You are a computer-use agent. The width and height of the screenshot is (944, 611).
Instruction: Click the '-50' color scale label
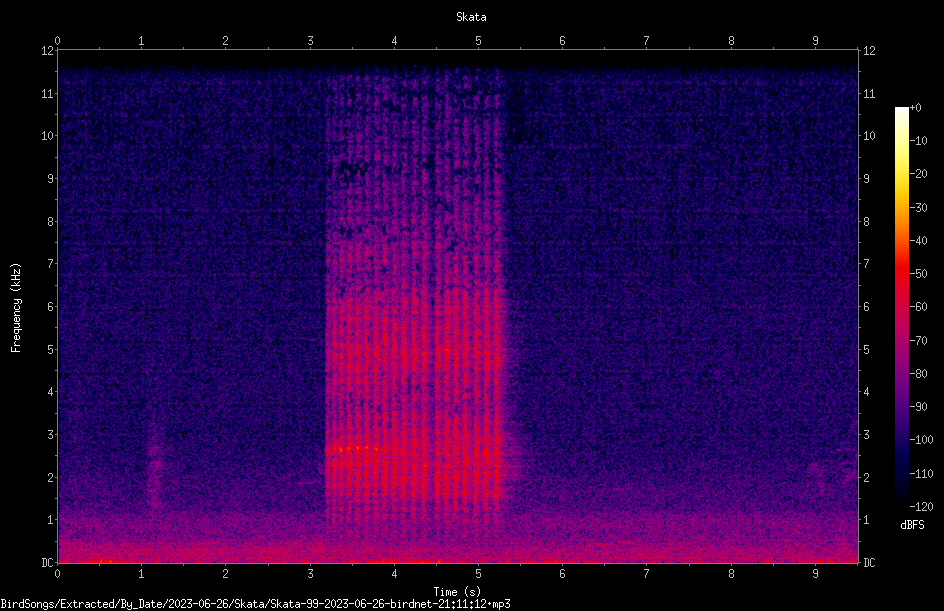918,273
